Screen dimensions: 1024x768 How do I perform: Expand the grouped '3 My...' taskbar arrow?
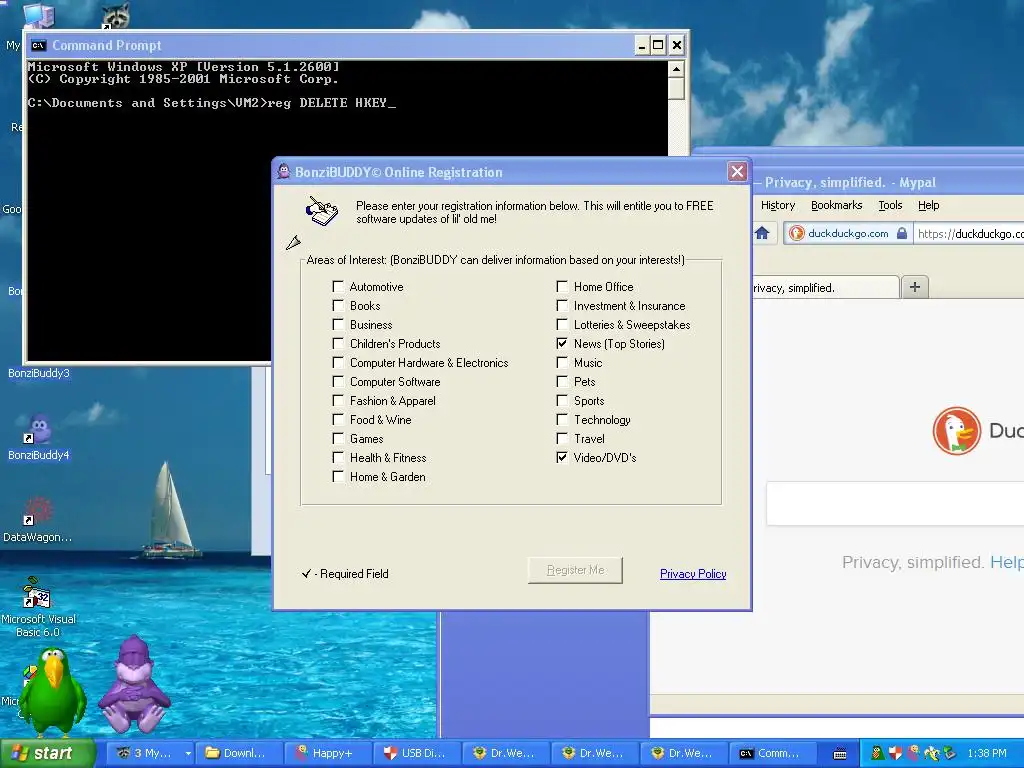187,754
